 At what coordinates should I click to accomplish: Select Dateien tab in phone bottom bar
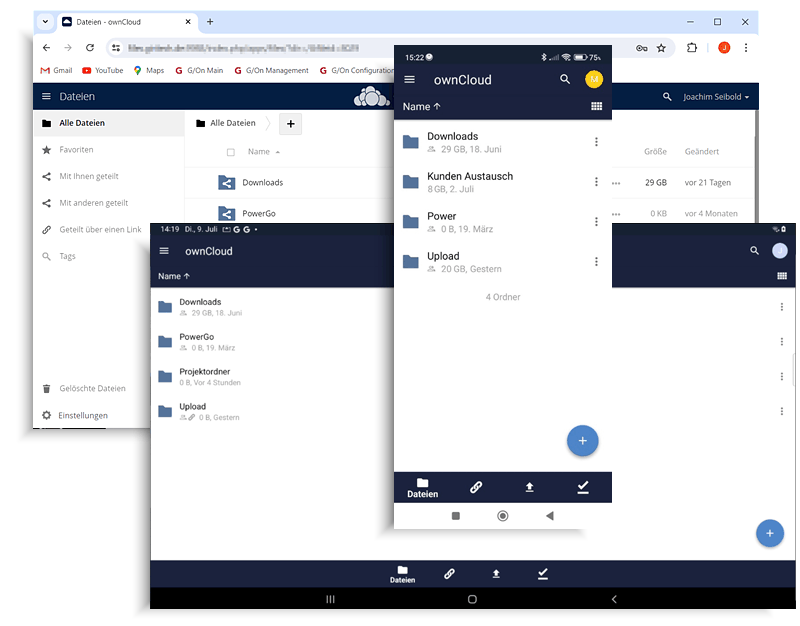(422, 488)
